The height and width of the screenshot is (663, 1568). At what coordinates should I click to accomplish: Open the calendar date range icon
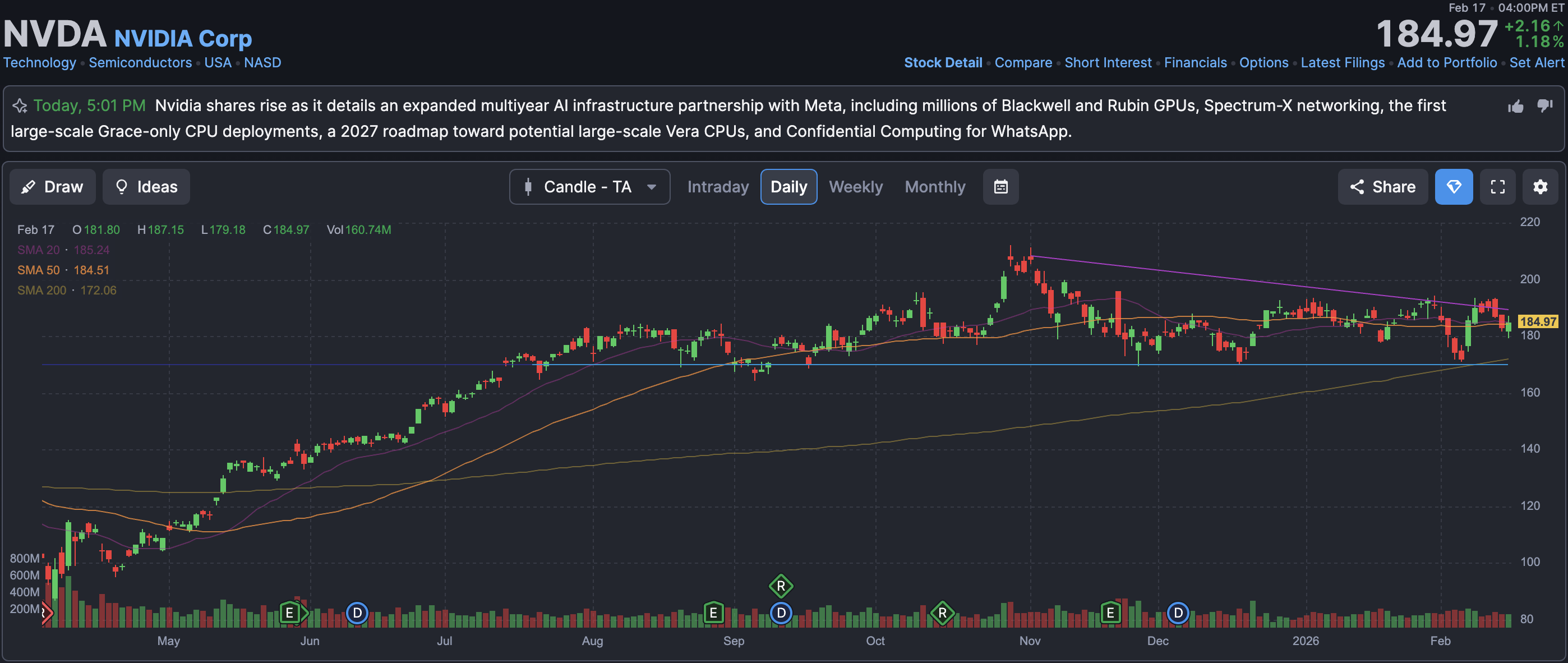pos(1000,187)
